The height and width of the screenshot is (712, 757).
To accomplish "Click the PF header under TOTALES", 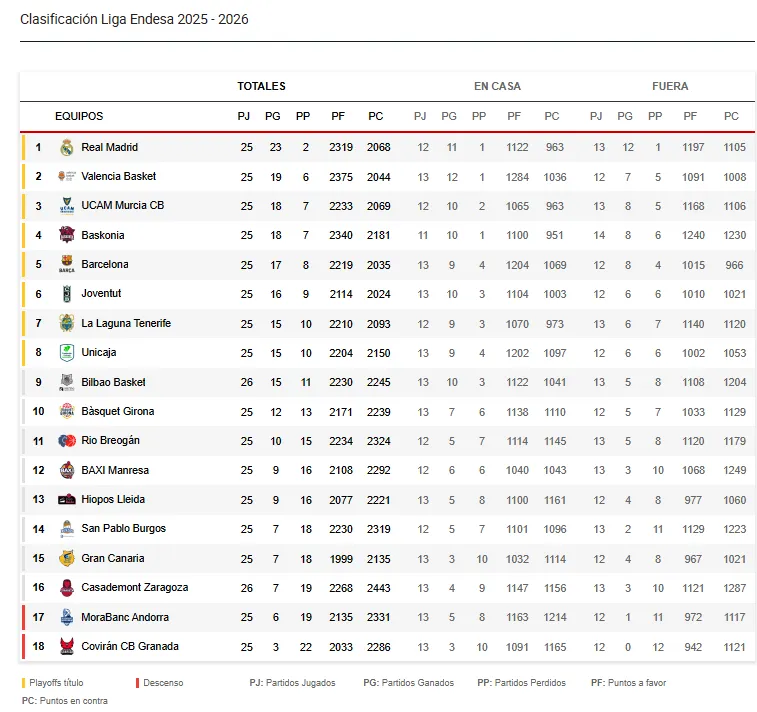I will [338, 116].
